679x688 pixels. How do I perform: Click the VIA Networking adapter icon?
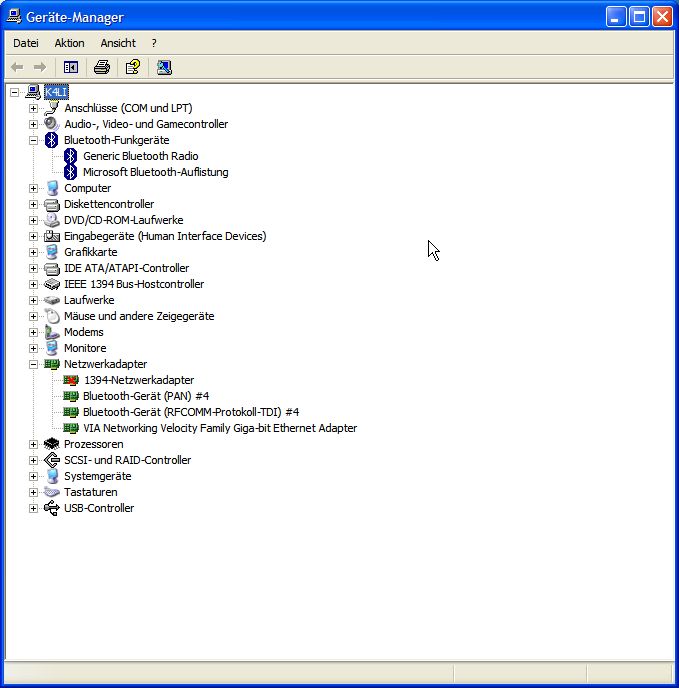coord(71,428)
